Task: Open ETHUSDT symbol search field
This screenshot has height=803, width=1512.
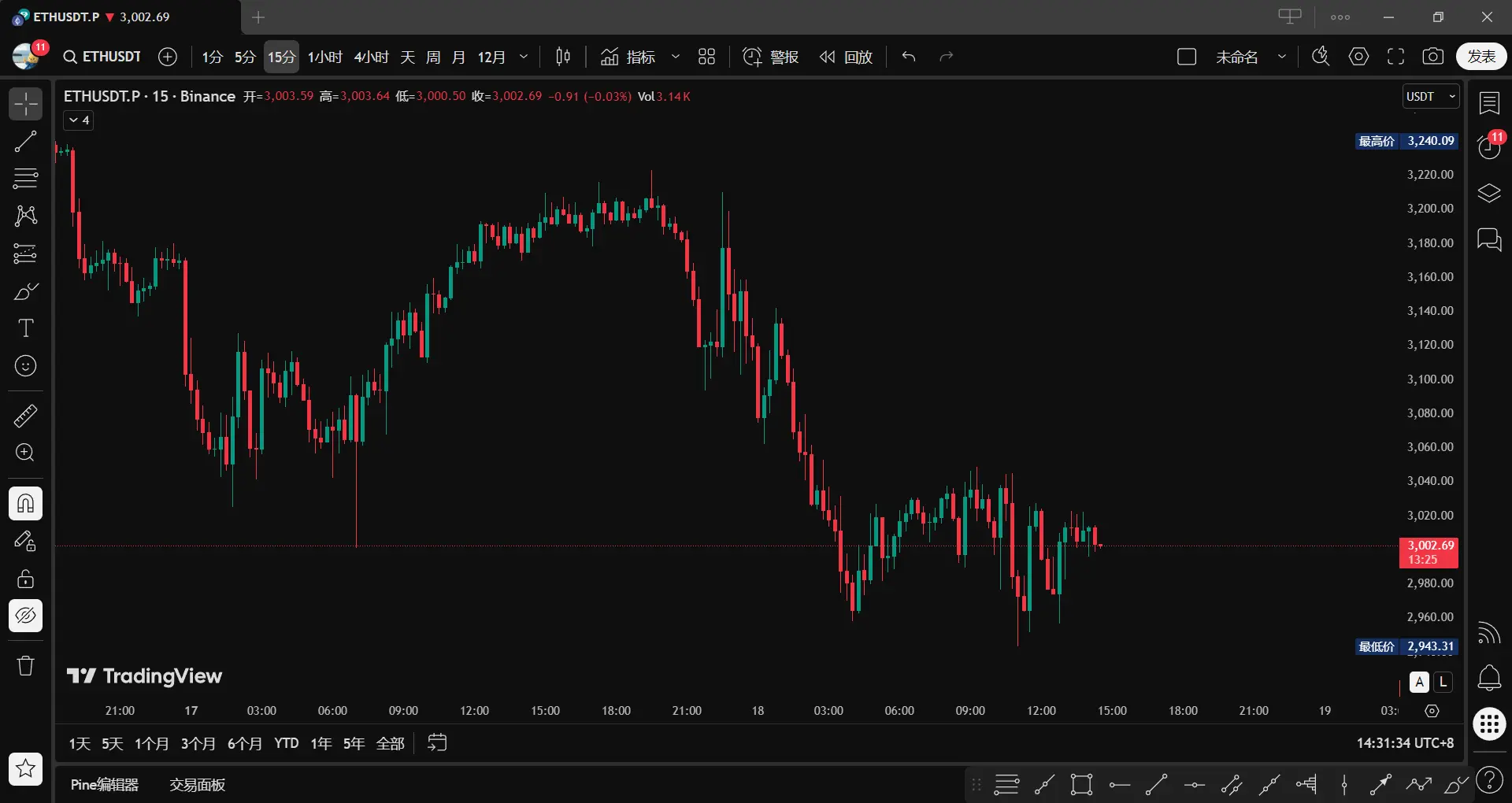Action: coord(102,57)
